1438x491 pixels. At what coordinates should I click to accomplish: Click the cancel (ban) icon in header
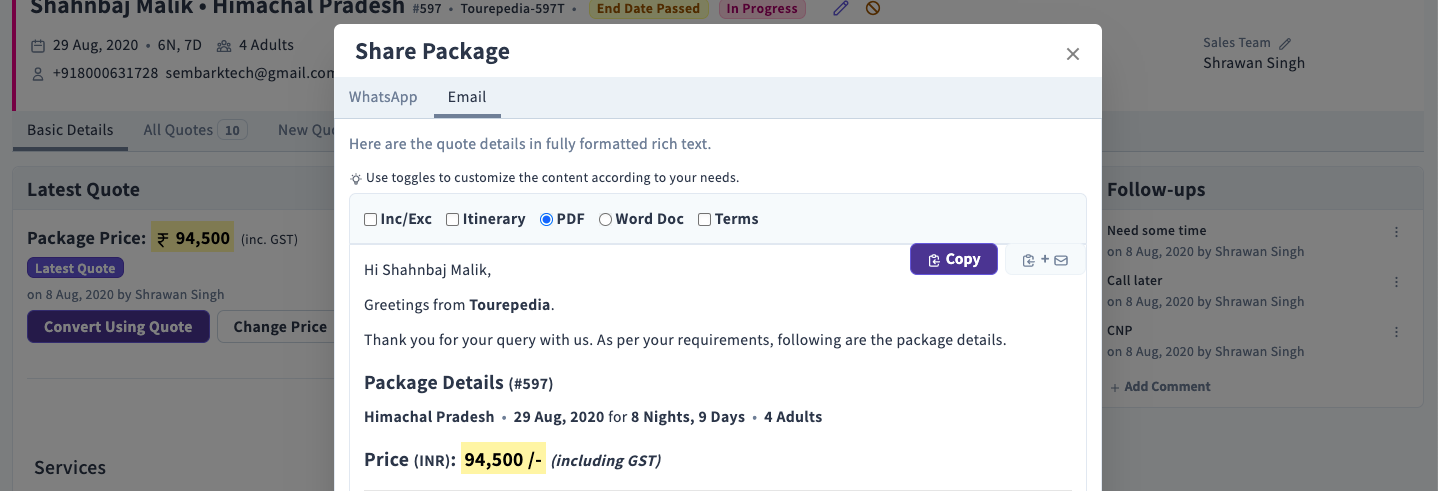873,9
